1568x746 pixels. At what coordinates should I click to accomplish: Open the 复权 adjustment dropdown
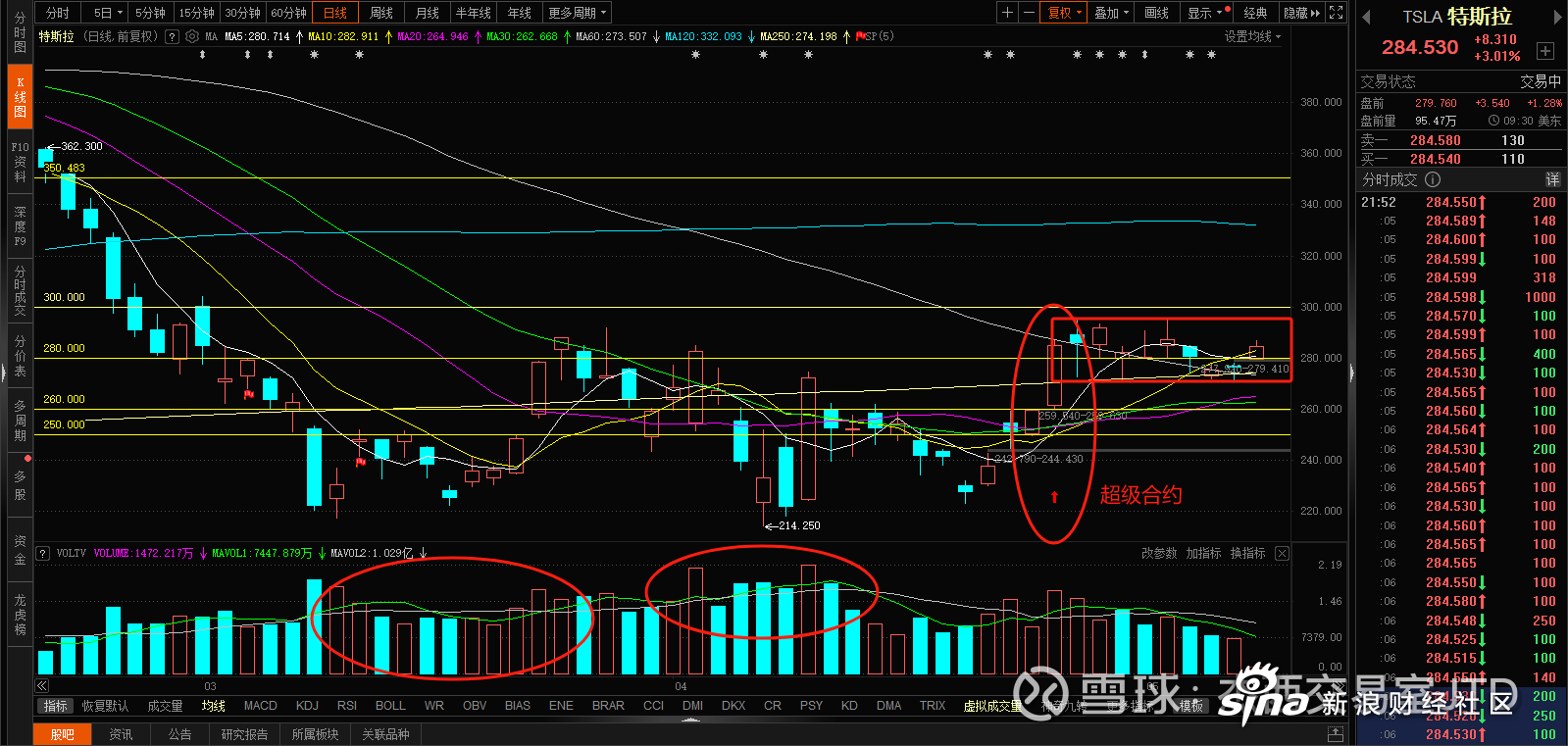(1064, 13)
